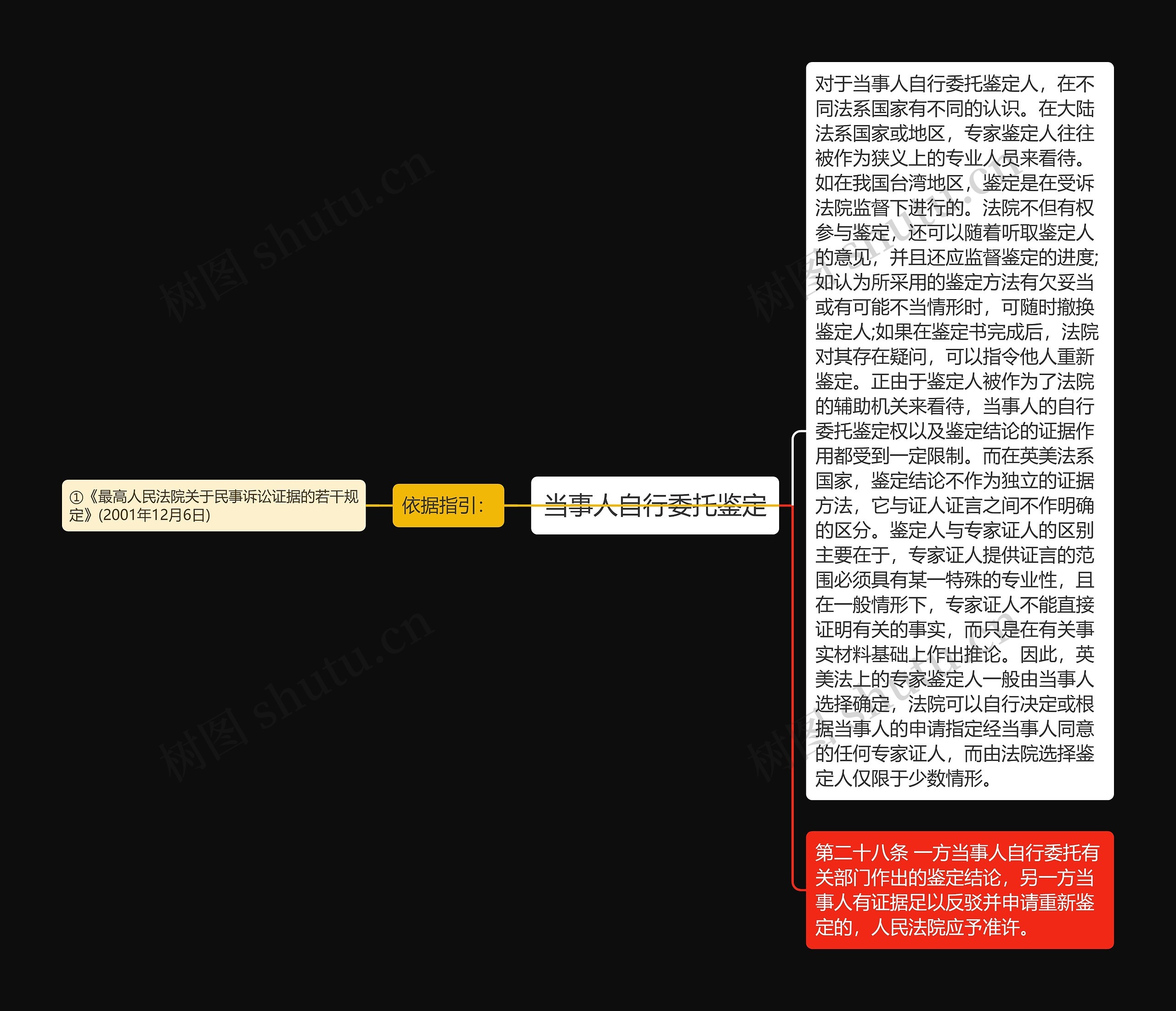Select the white text block starting 对于当事人自行委托鉴定人
This screenshot has width=1176, height=1011.
[959, 431]
